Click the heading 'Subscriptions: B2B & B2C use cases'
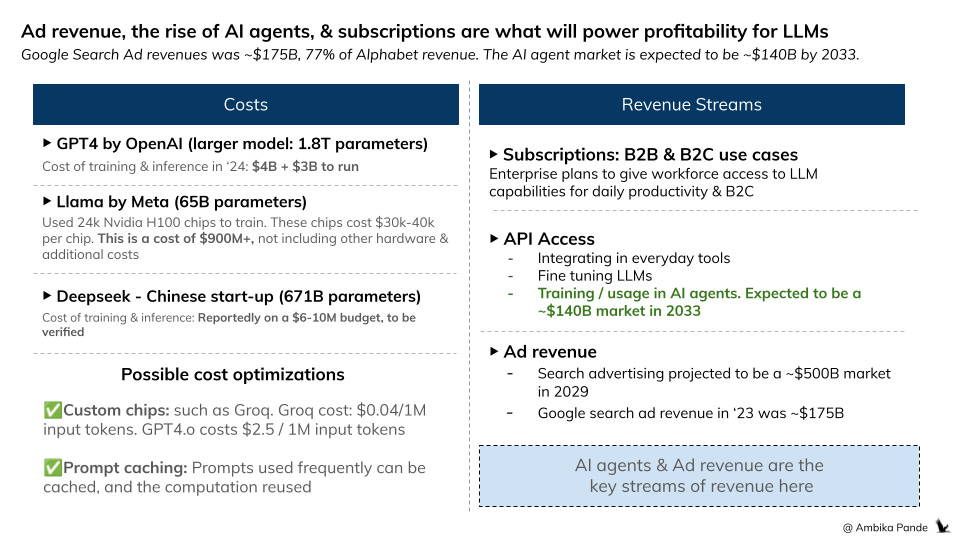 [x=650, y=154]
